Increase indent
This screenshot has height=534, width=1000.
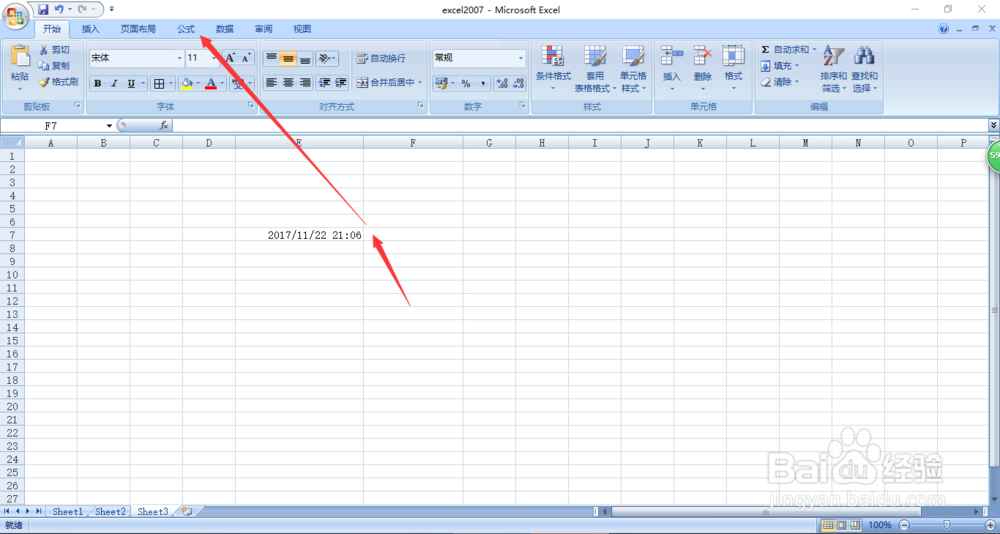pyautogui.click(x=341, y=83)
